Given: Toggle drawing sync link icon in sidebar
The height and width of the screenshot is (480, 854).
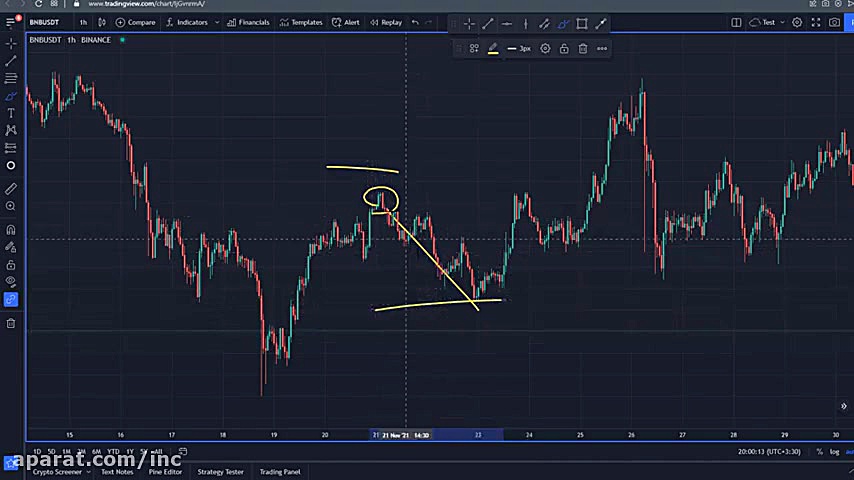Looking at the screenshot, I should (11, 300).
